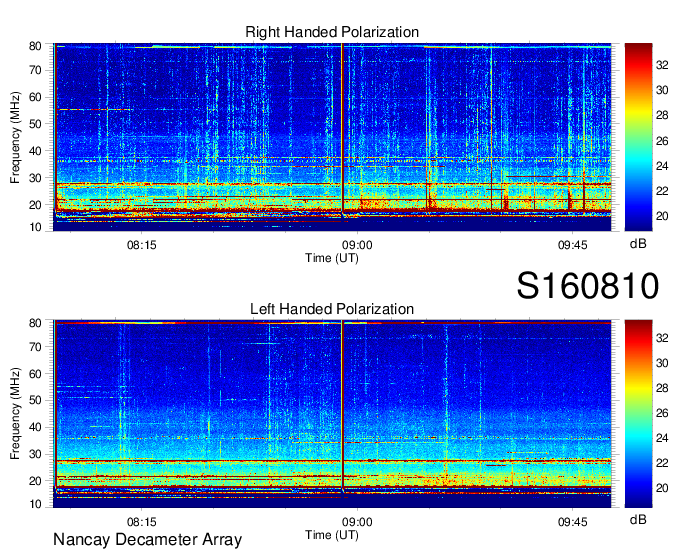Image resolution: width=680 pixels, height=552 pixels.
Task: Click the top plot's "Frequency (MHz)" axis label
Action: 15,137
